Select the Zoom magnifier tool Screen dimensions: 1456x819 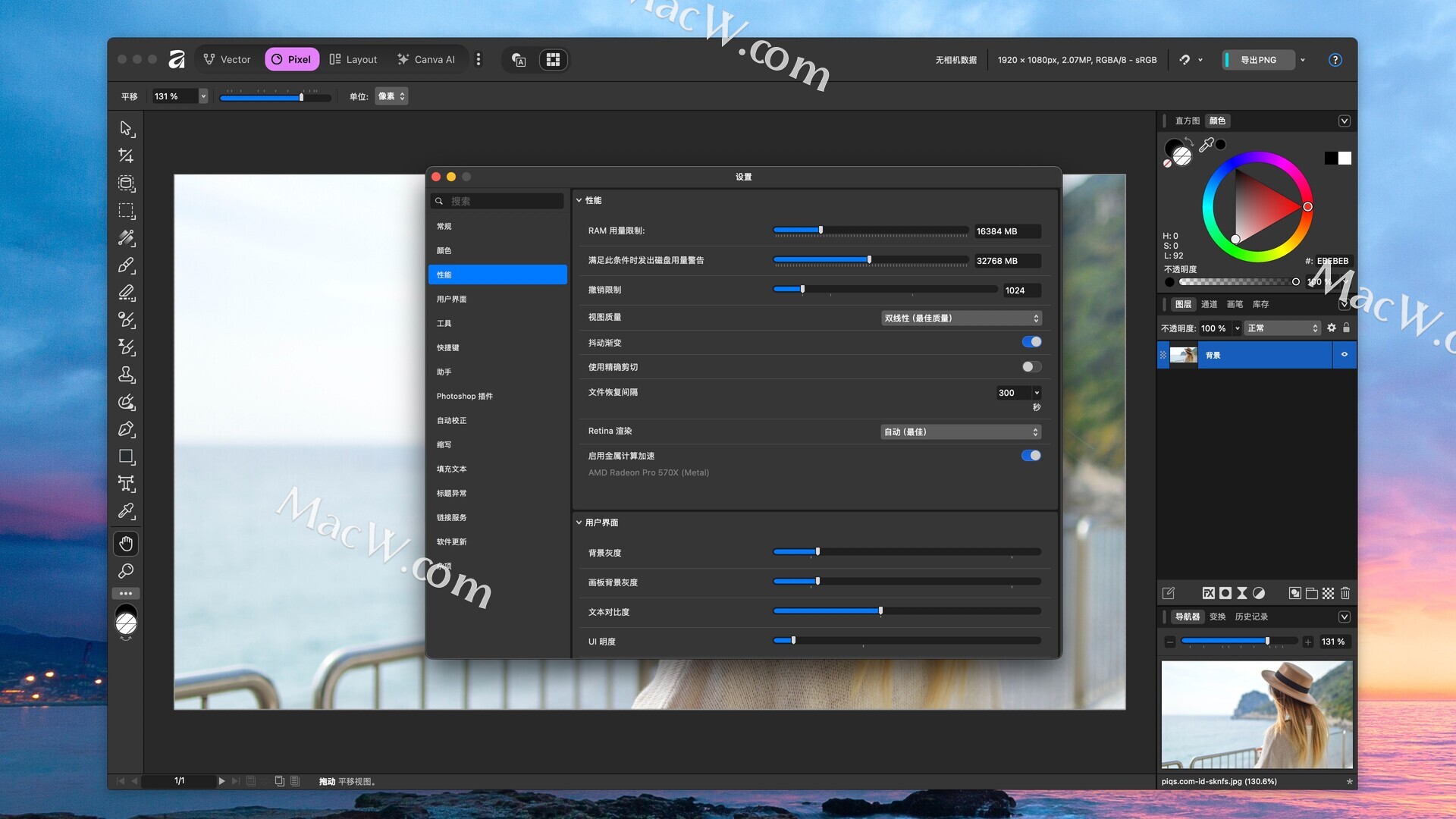point(126,571)
